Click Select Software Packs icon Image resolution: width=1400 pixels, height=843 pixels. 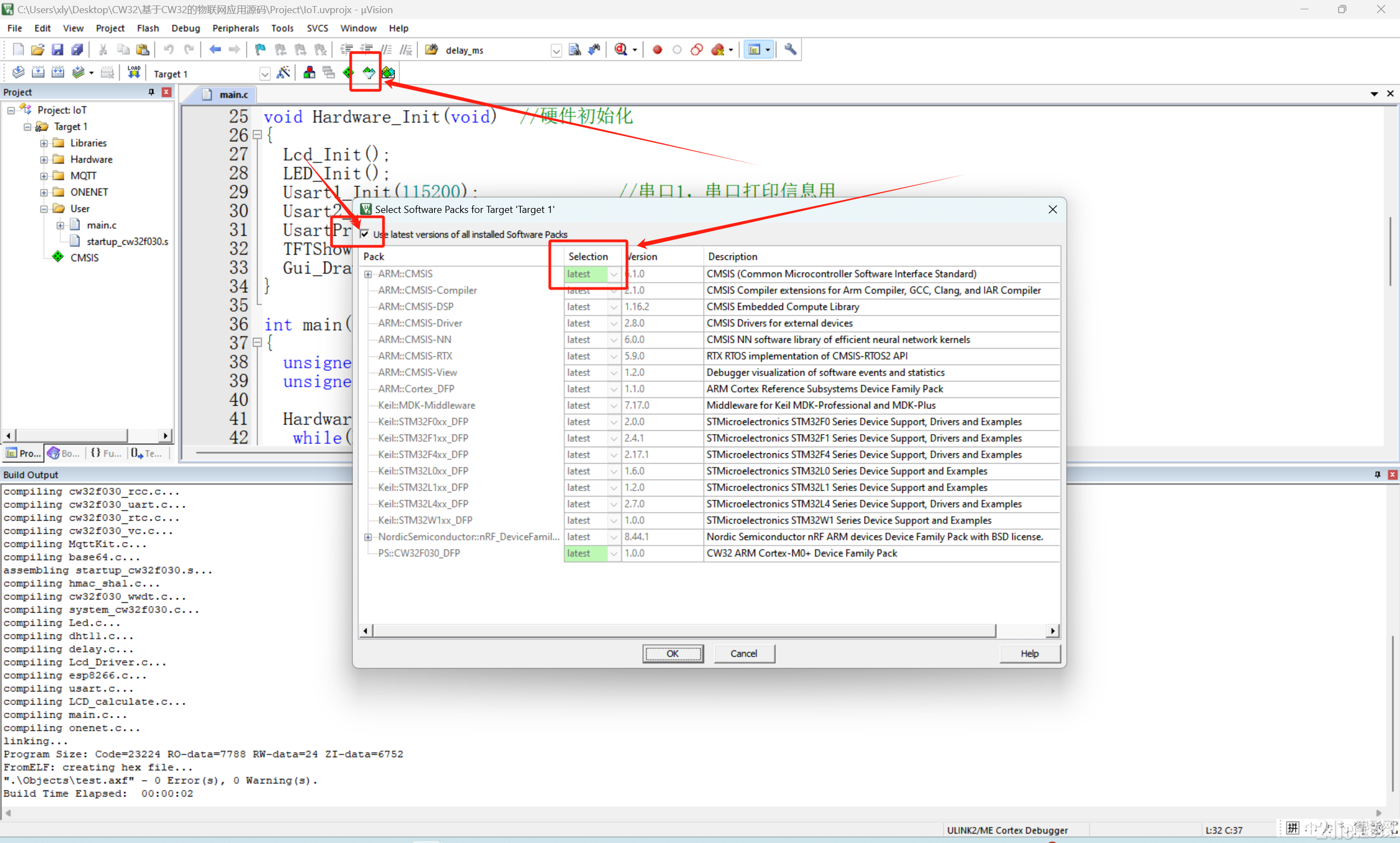point(368,73)
